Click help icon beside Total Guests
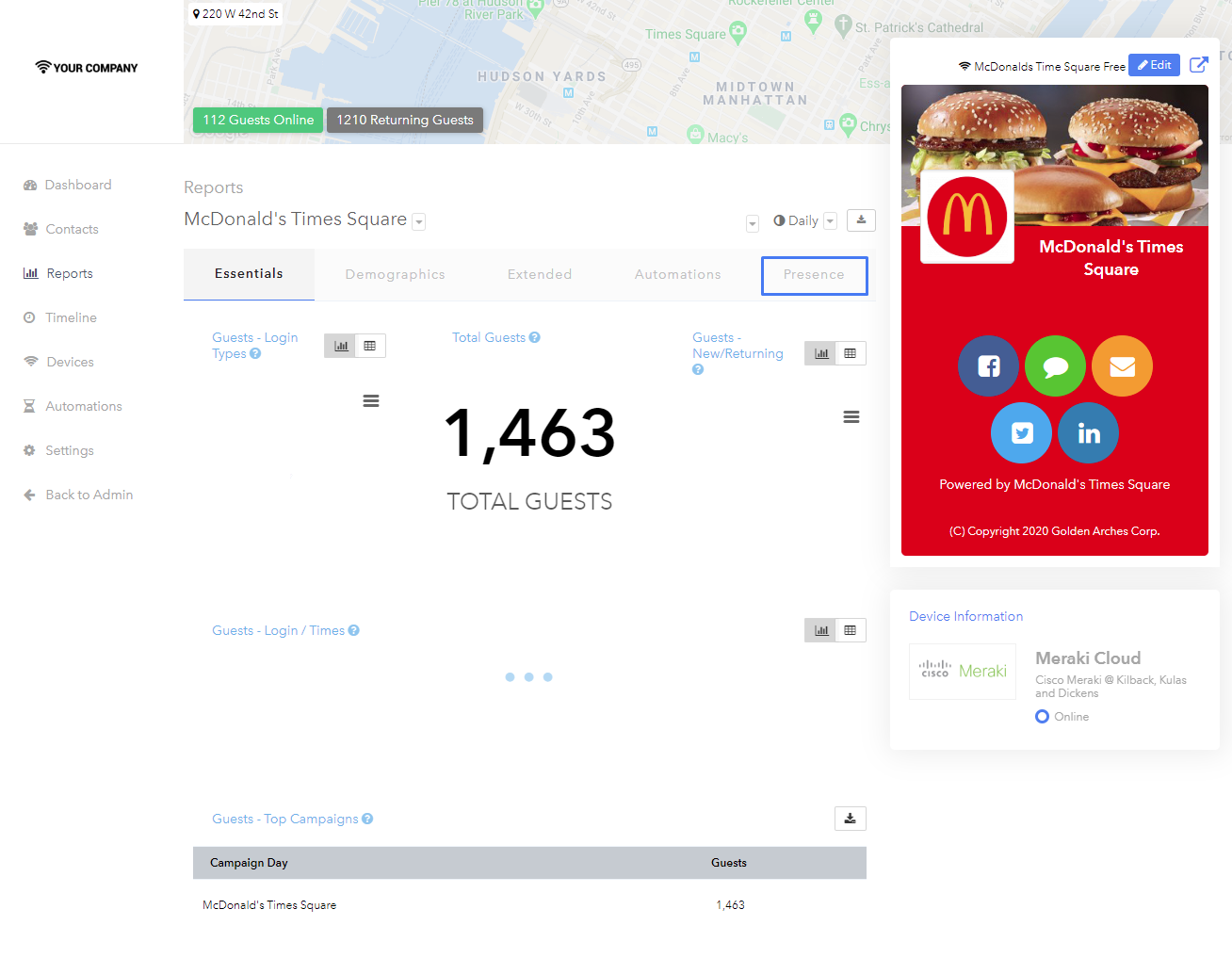1232x958 pixels. [x=535, y=337]
